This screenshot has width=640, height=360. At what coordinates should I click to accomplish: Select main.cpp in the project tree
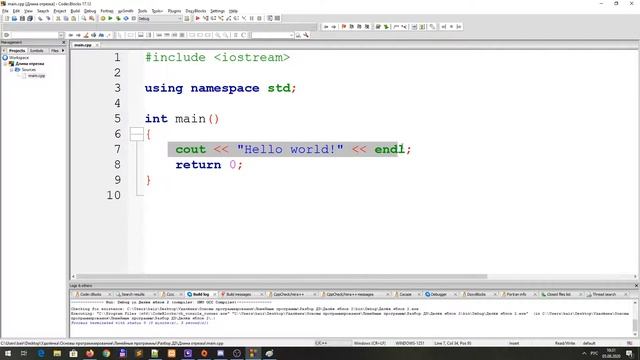pyautogui.click(x=36, y=76)
